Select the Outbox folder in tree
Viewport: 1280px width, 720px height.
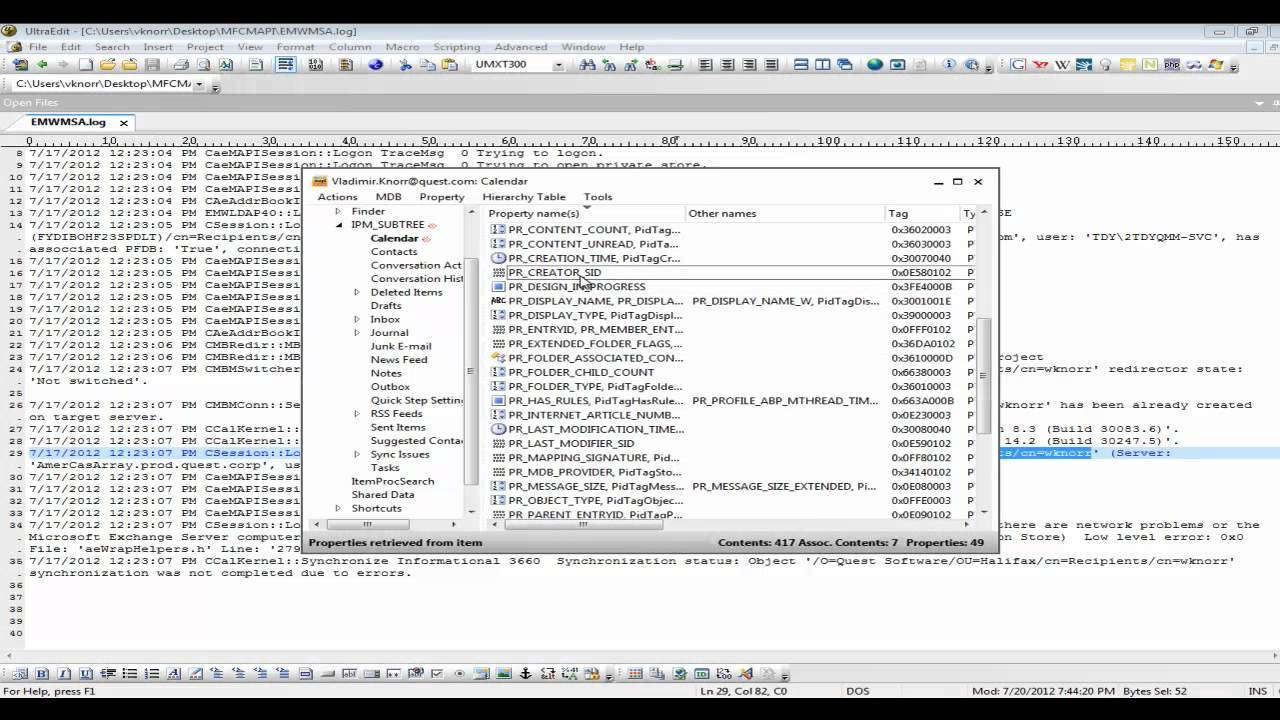coord(390,387)
